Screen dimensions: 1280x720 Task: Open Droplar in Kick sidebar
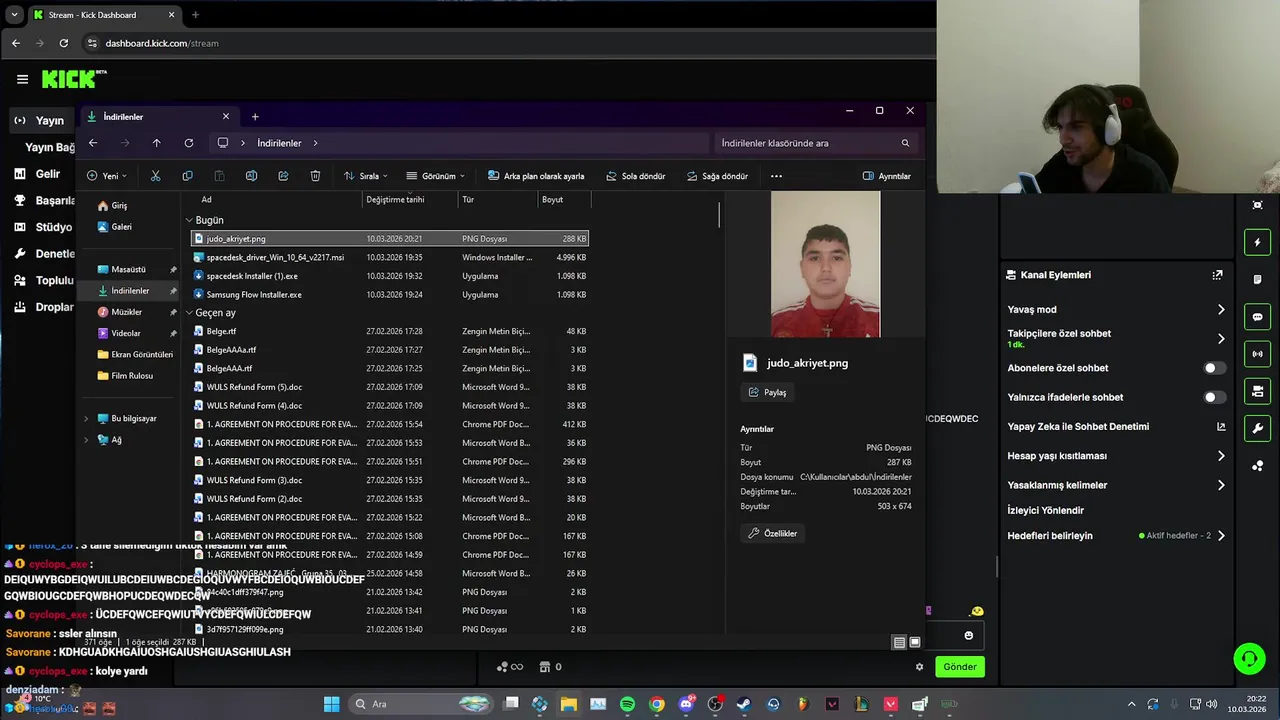coord(43,307)
